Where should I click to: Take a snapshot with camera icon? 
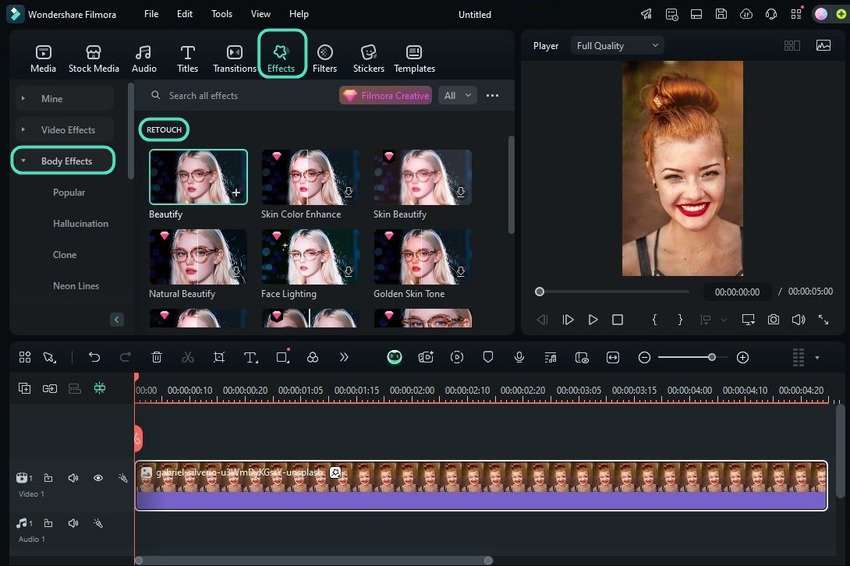pyautogui.click(x=773, y=320)
